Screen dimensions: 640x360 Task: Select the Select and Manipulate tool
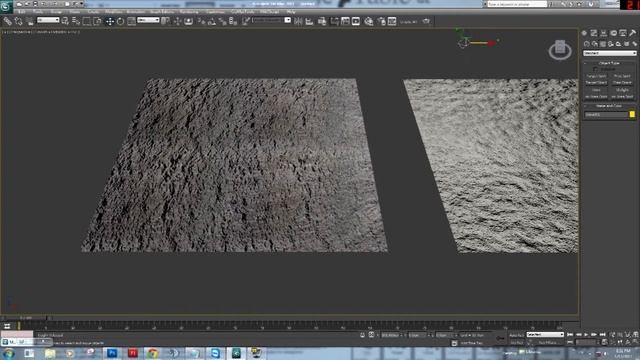pos(177,21)
